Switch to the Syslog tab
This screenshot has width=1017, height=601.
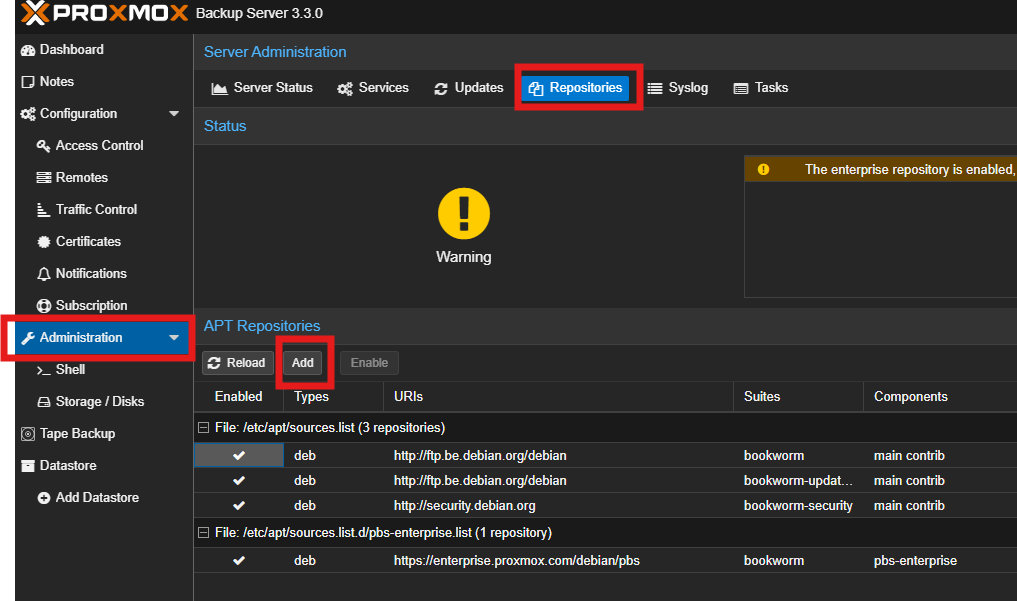pos(678,88)
